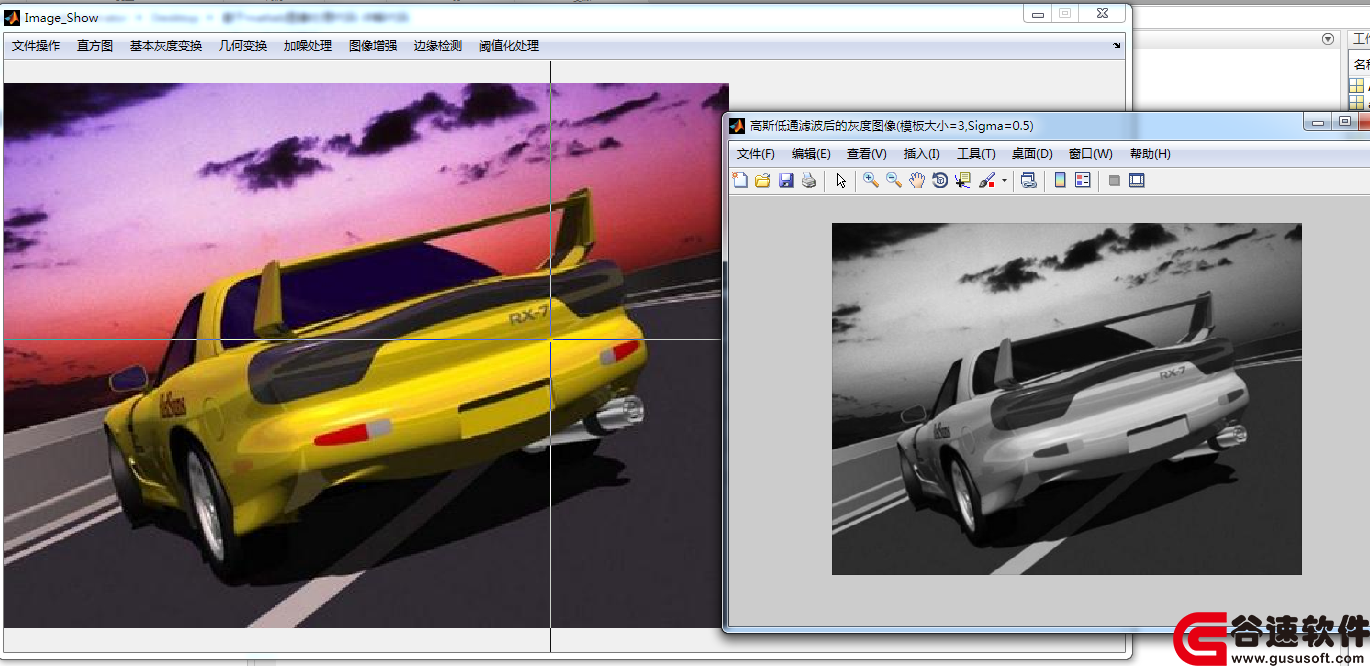Open 几何变换 menu in Image_Show
This screenshot has height=666, width=1370.
(x=243, y=46)
